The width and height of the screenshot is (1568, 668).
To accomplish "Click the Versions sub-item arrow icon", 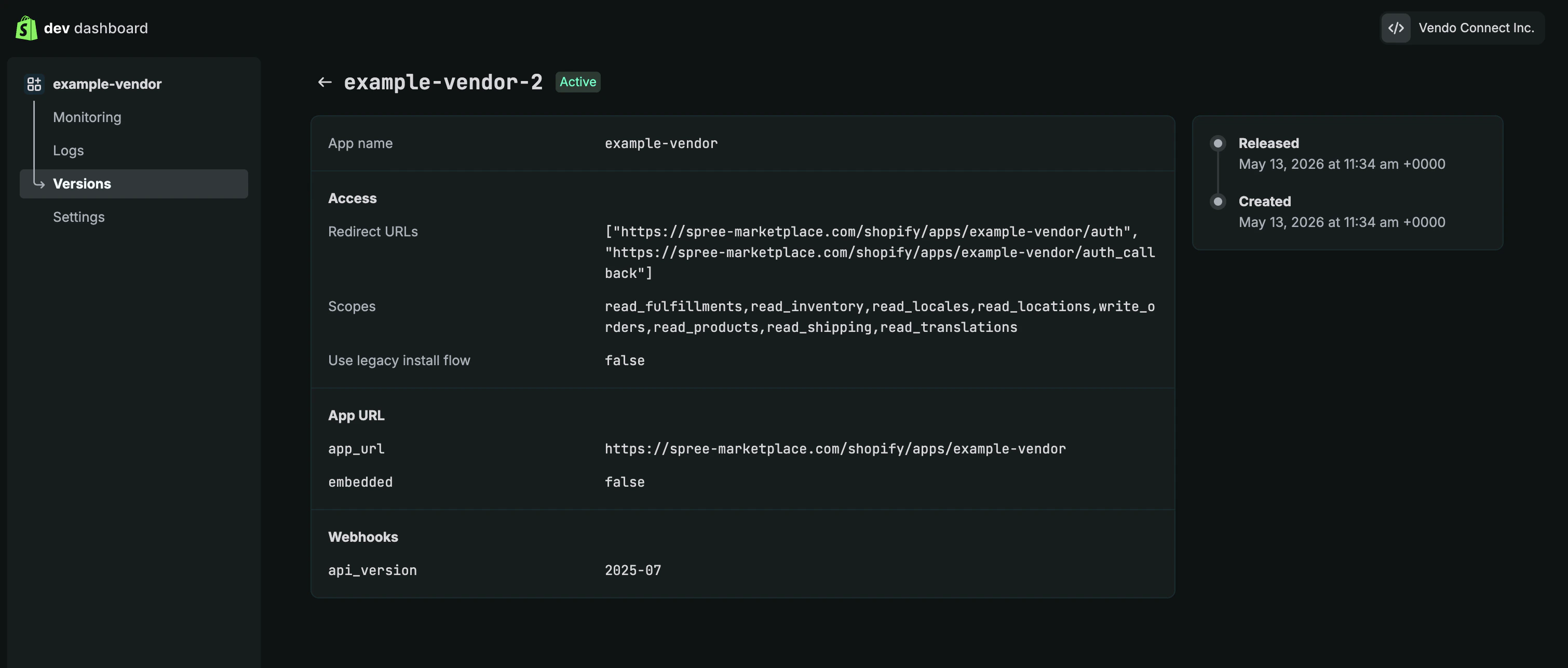I will pos(39,183).
